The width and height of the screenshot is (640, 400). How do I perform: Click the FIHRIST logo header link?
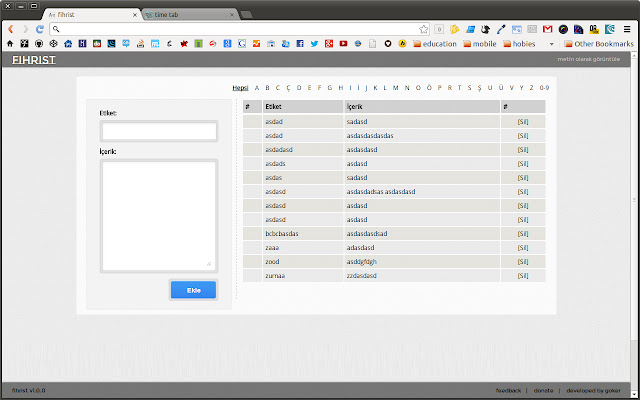point(33,60)
